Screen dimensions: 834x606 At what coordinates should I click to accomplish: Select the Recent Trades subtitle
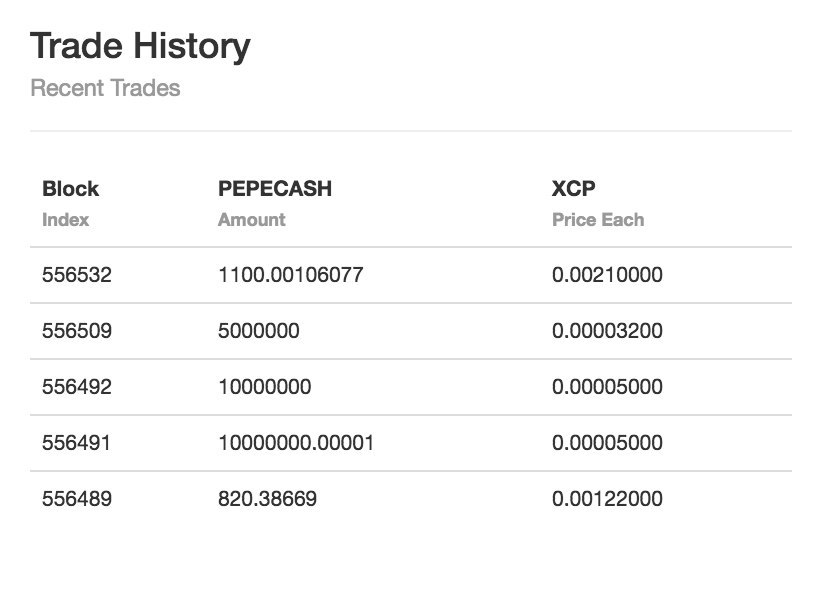pos(105,88)
